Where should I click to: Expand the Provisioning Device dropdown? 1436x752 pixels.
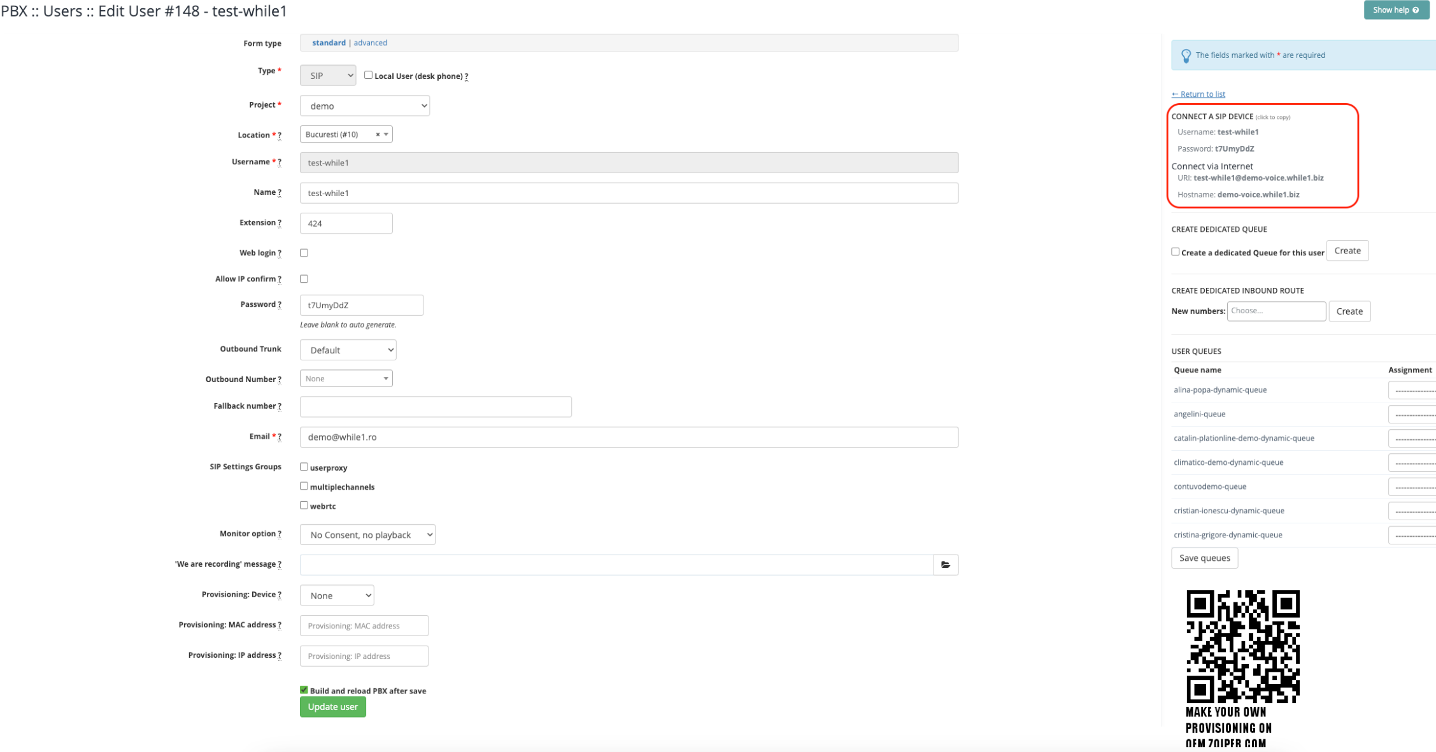click(337, 595)
